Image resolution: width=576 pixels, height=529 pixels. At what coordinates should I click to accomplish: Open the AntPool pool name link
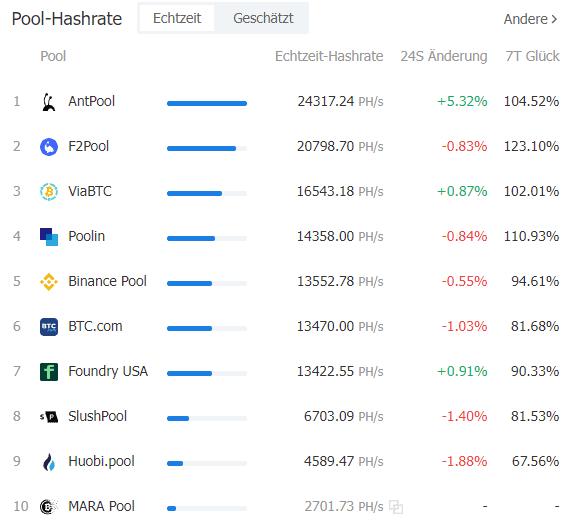point(91,101)
